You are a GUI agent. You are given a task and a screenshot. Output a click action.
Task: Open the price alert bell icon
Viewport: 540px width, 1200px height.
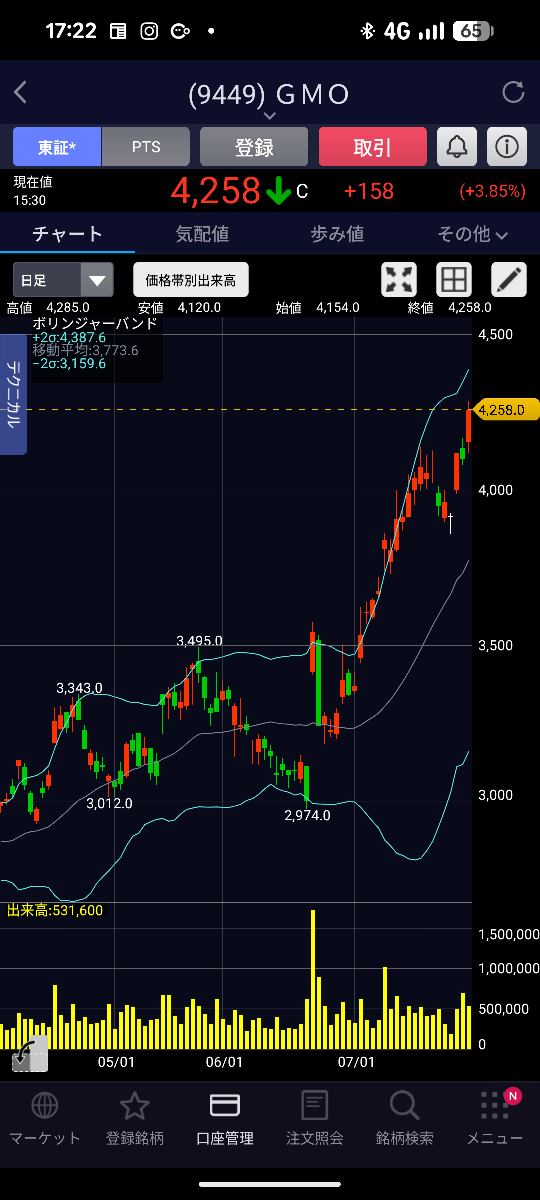point(457,147)
